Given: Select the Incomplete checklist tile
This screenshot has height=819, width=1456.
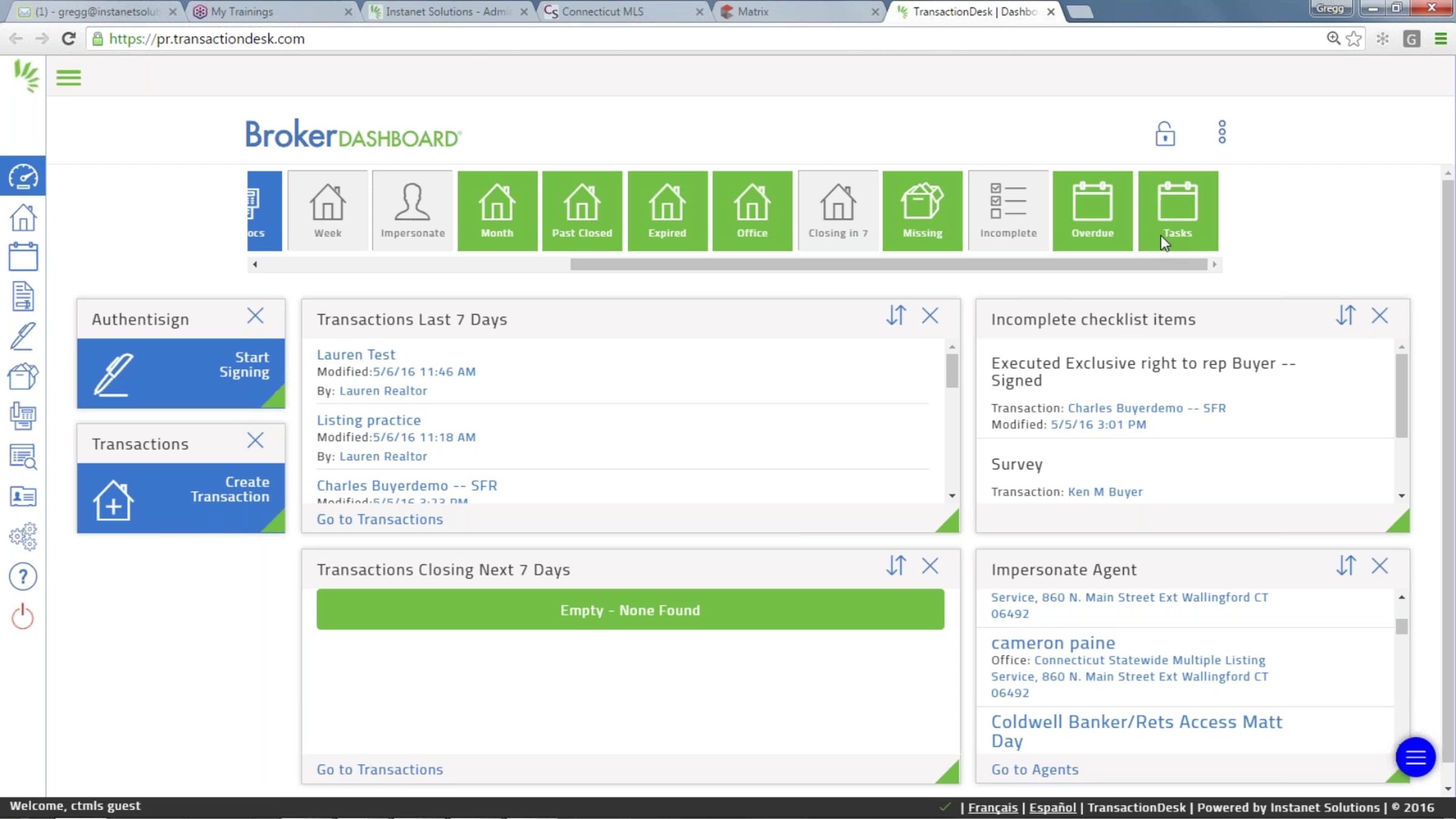Looking at the screenshot, I should coord(1008,211).
